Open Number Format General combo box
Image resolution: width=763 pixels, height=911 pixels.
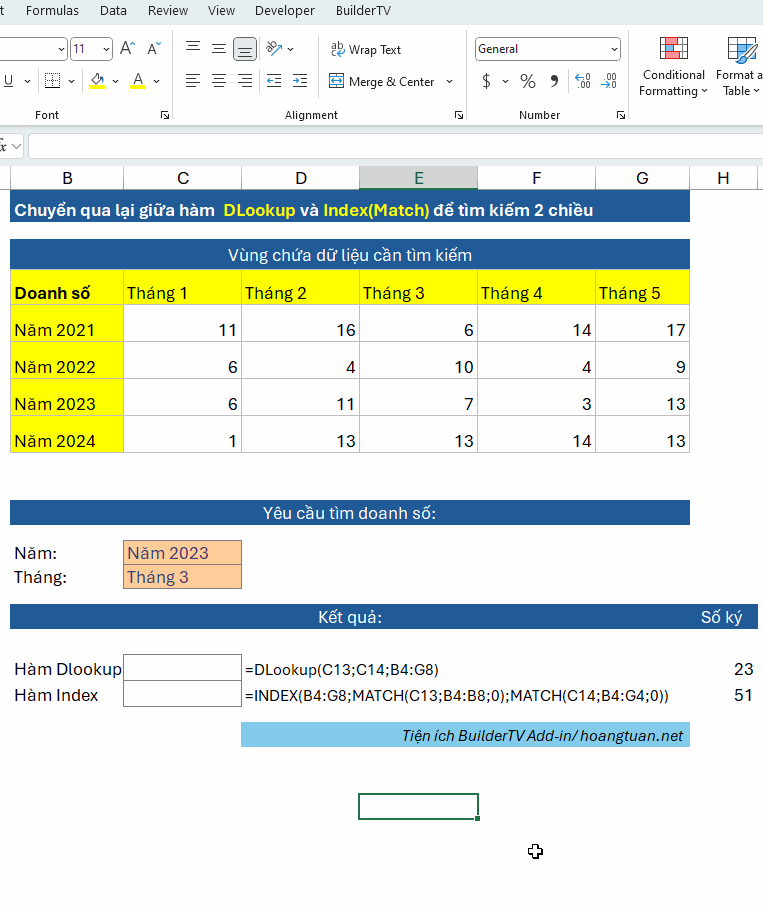[547, 49]
